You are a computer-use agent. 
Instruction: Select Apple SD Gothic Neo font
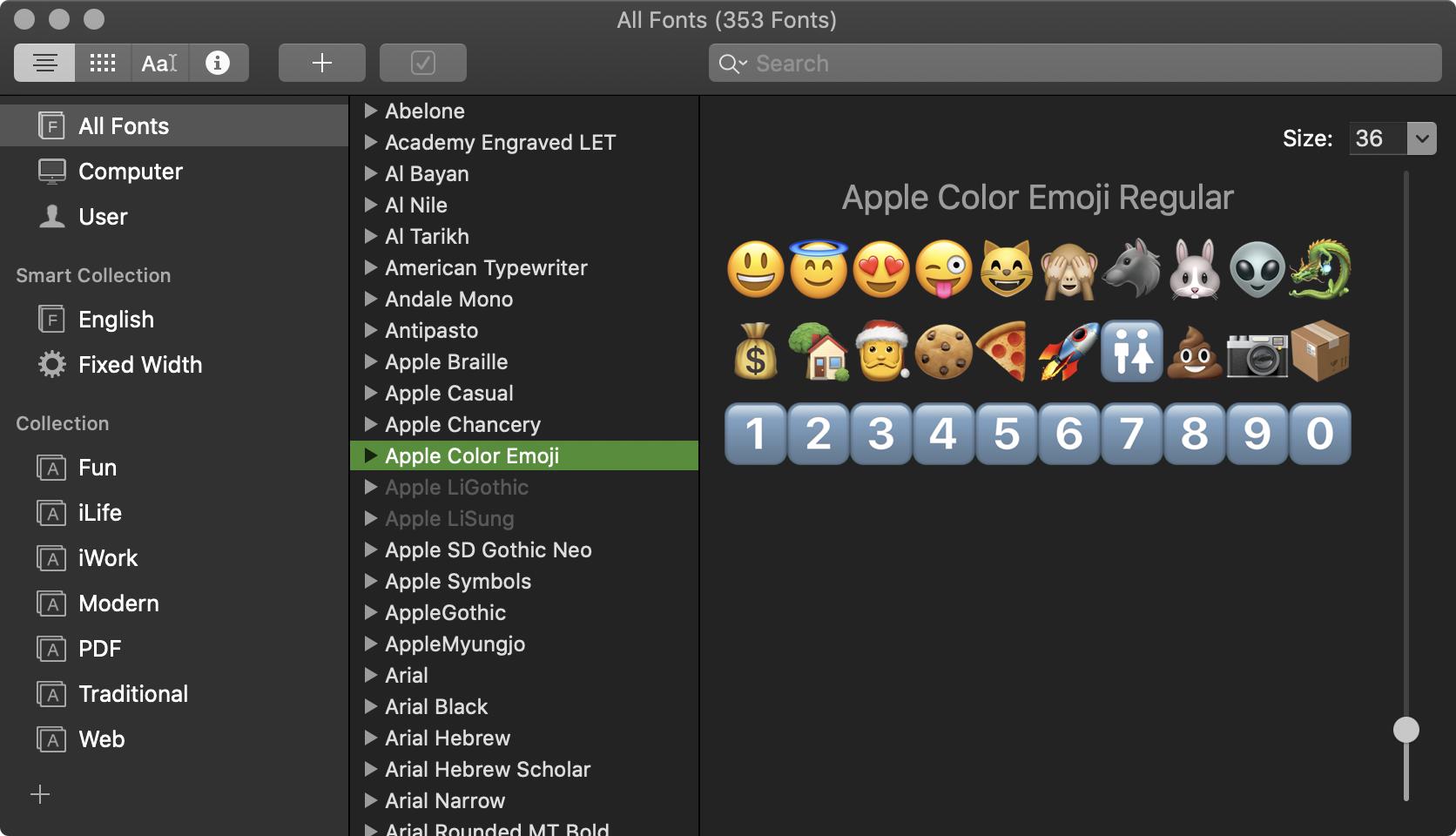(x=524, y=549)
